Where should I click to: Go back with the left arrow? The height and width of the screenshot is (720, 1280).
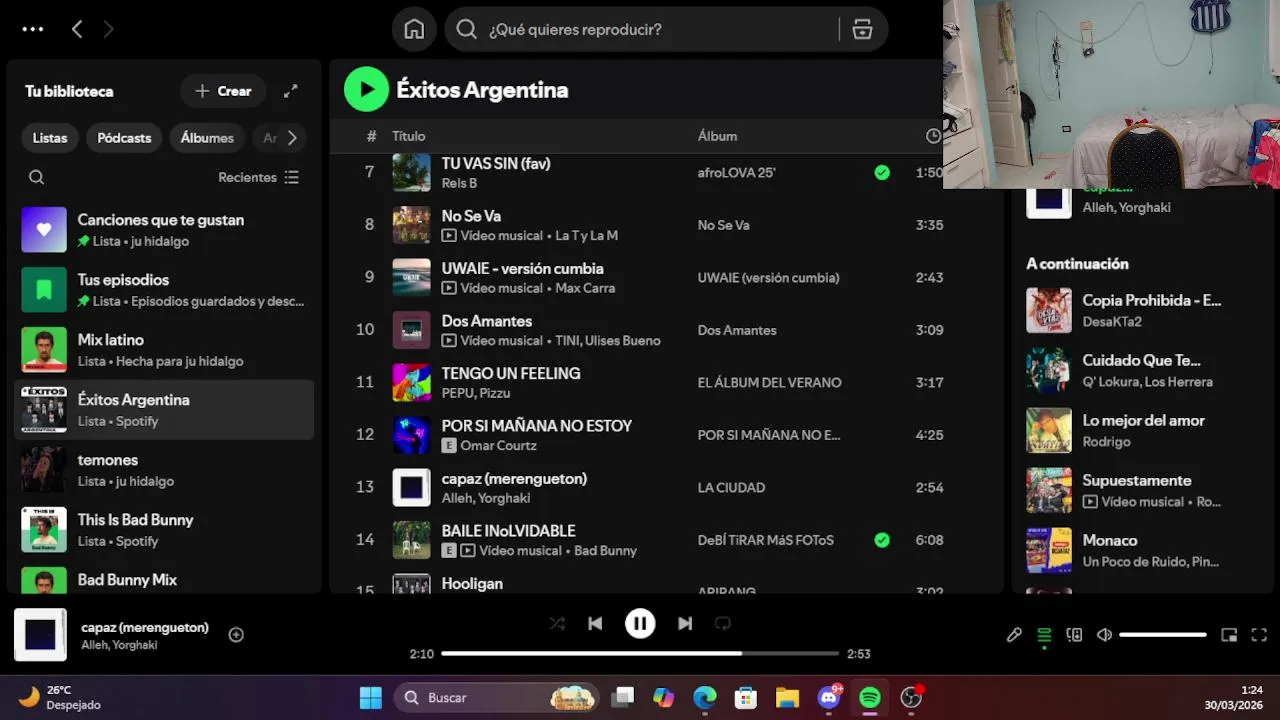click(77, 29)
